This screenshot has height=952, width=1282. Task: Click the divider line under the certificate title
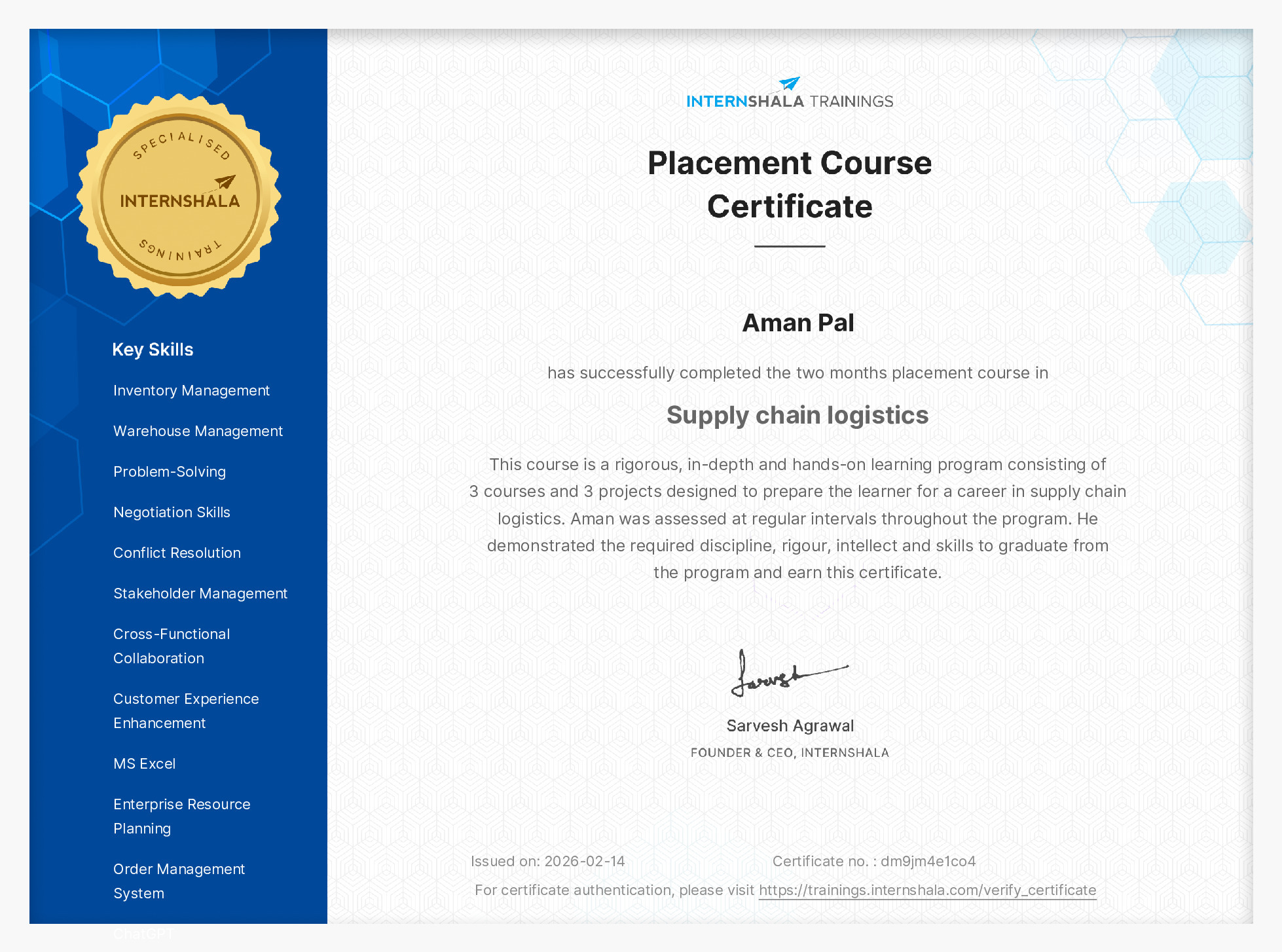click(790, 246)
